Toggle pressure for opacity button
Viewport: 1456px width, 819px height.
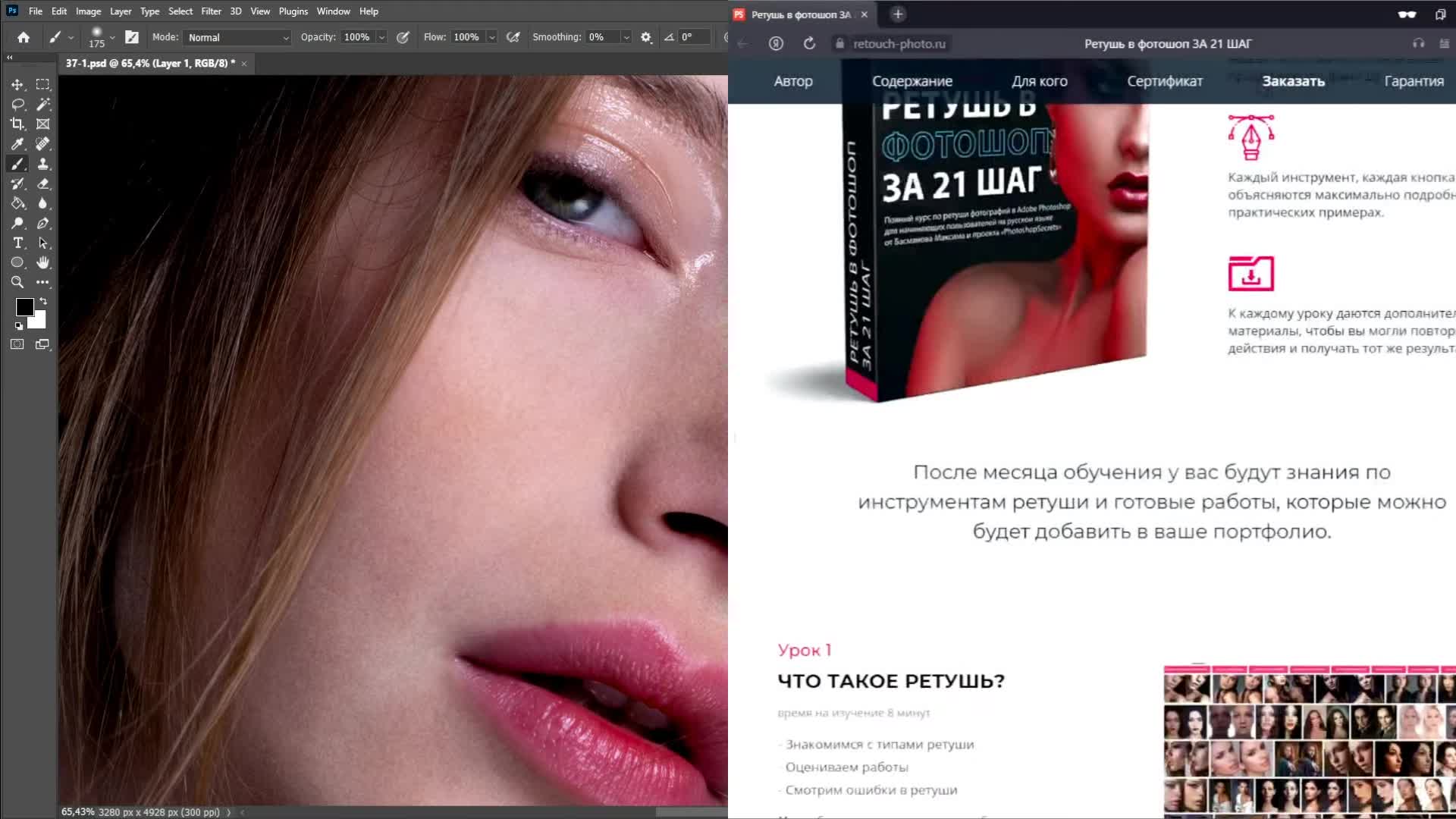coord(403,37)
